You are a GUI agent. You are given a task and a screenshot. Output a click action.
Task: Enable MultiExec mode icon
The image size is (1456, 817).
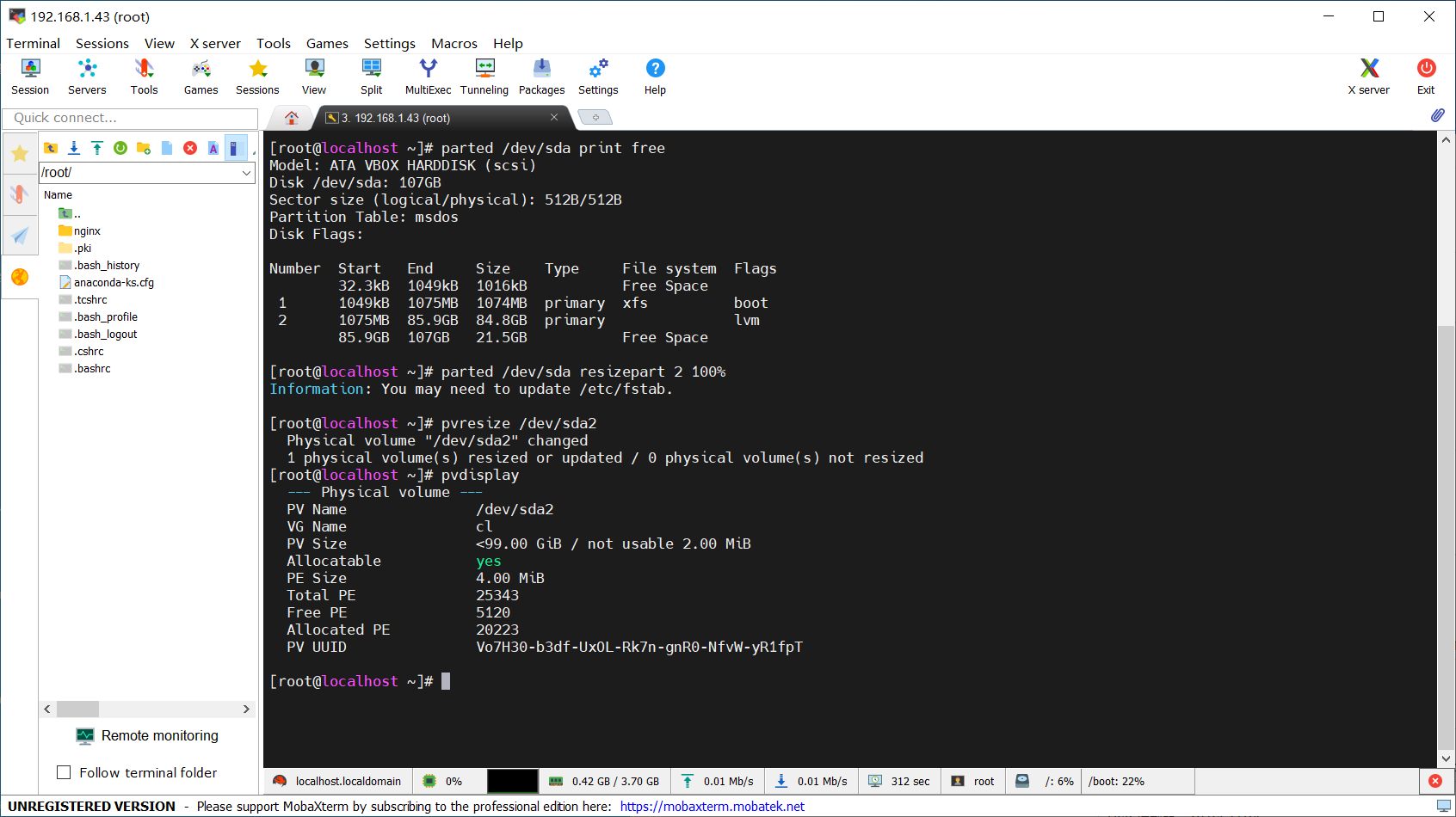point(428,77)
